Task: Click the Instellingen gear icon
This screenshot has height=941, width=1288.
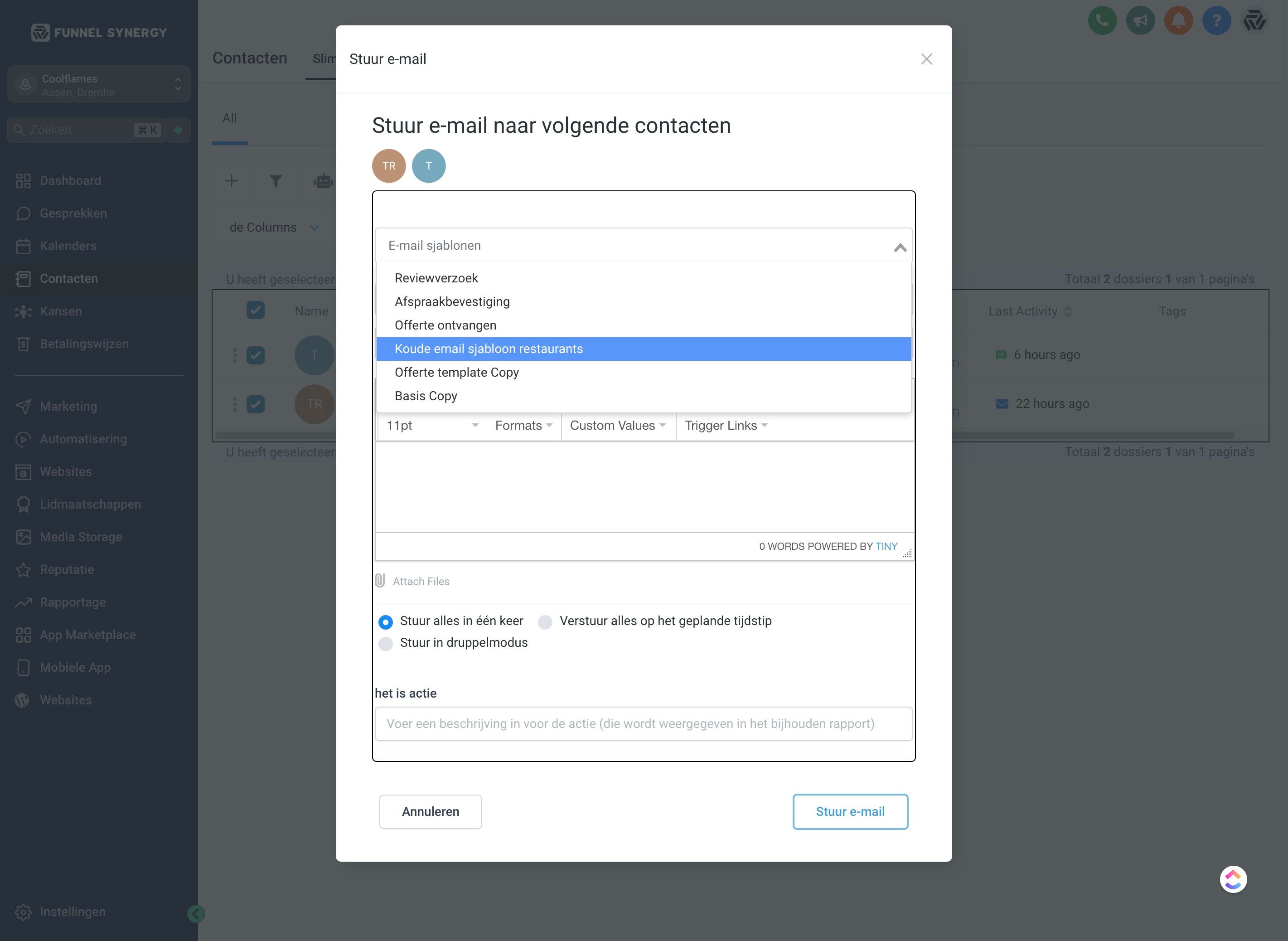Action: [24, 912]
